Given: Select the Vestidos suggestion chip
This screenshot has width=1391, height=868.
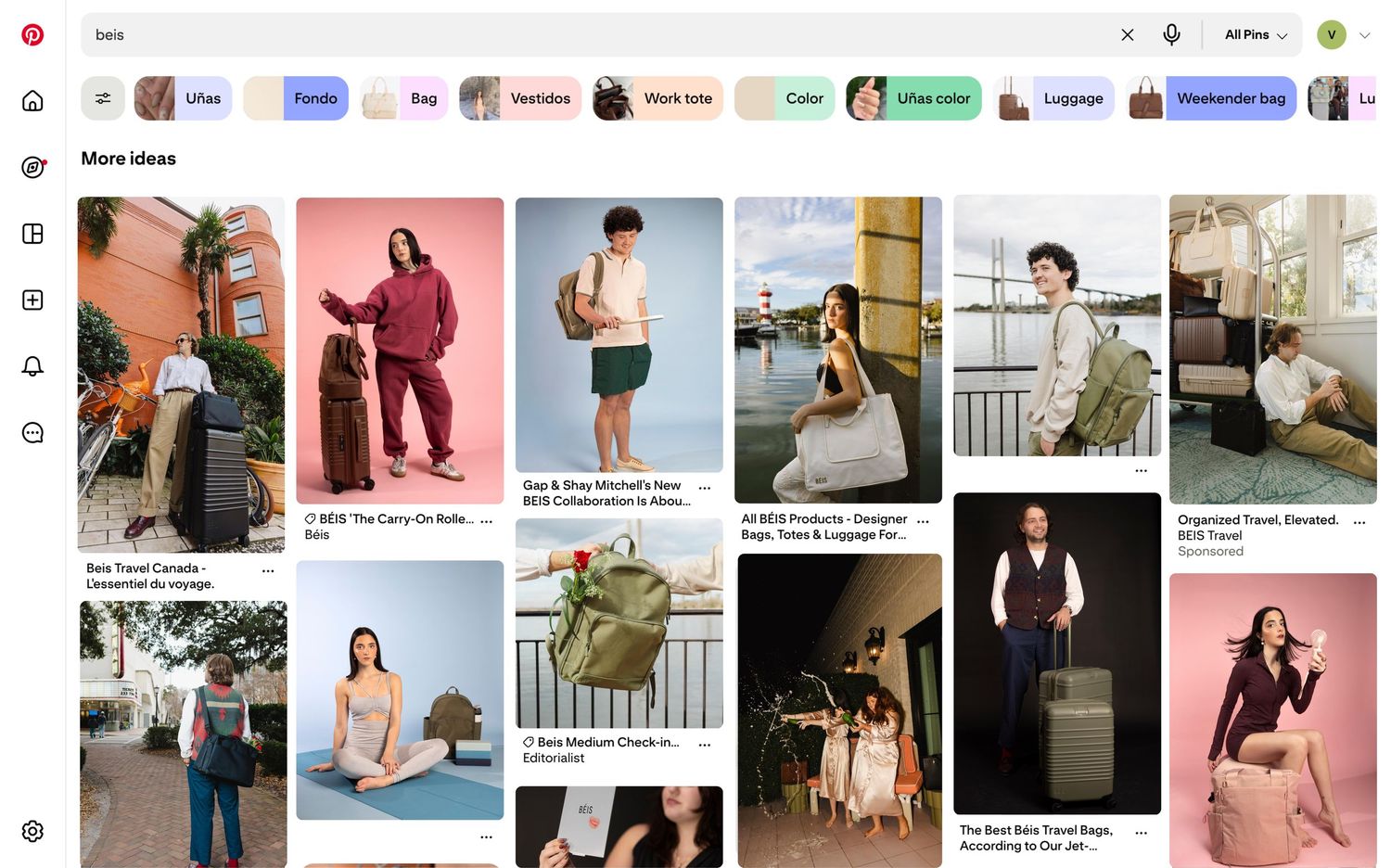Looking at the screenshot, I should pyautogui.click(x=520, y=98).
